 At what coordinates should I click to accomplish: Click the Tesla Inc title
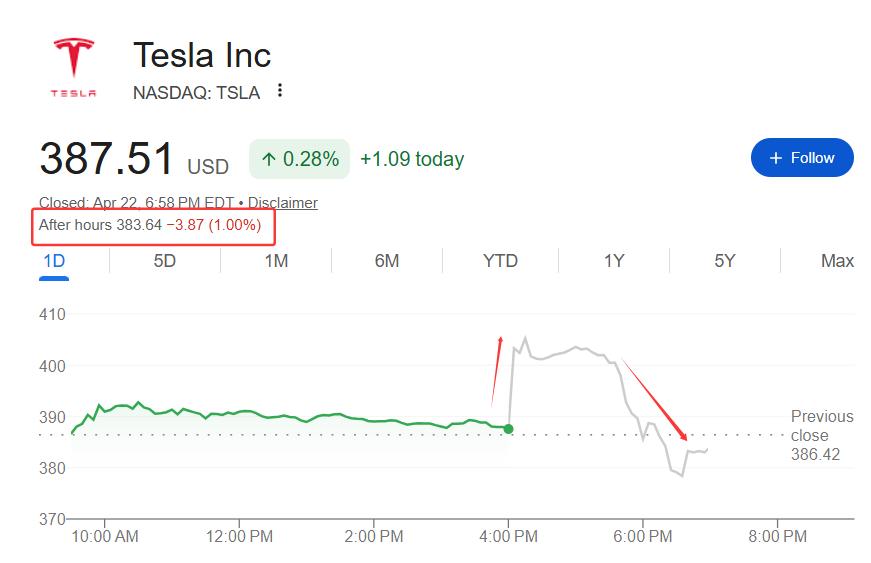point(202,55)
